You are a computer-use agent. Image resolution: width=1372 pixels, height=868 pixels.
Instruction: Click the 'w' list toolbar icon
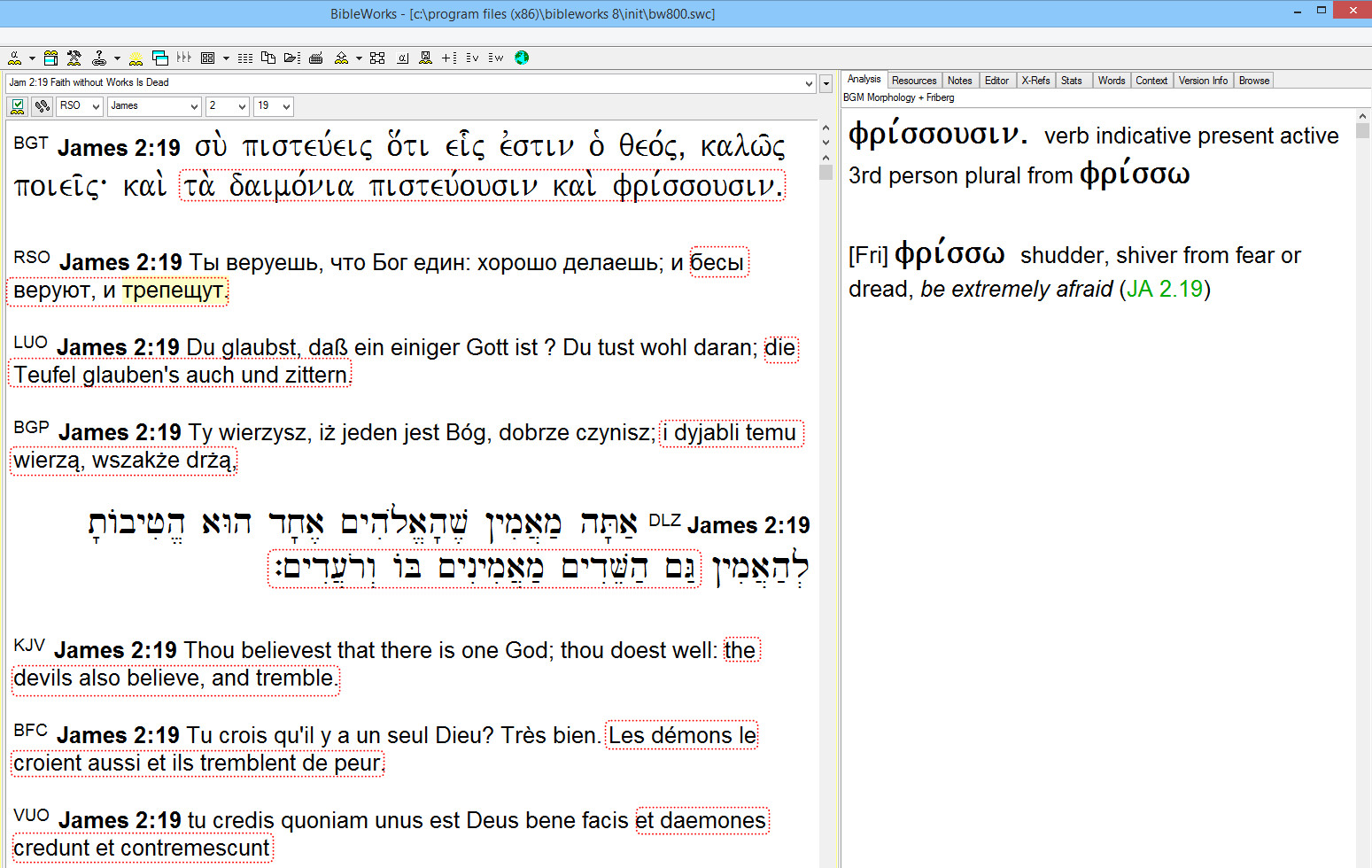[496, 58]
